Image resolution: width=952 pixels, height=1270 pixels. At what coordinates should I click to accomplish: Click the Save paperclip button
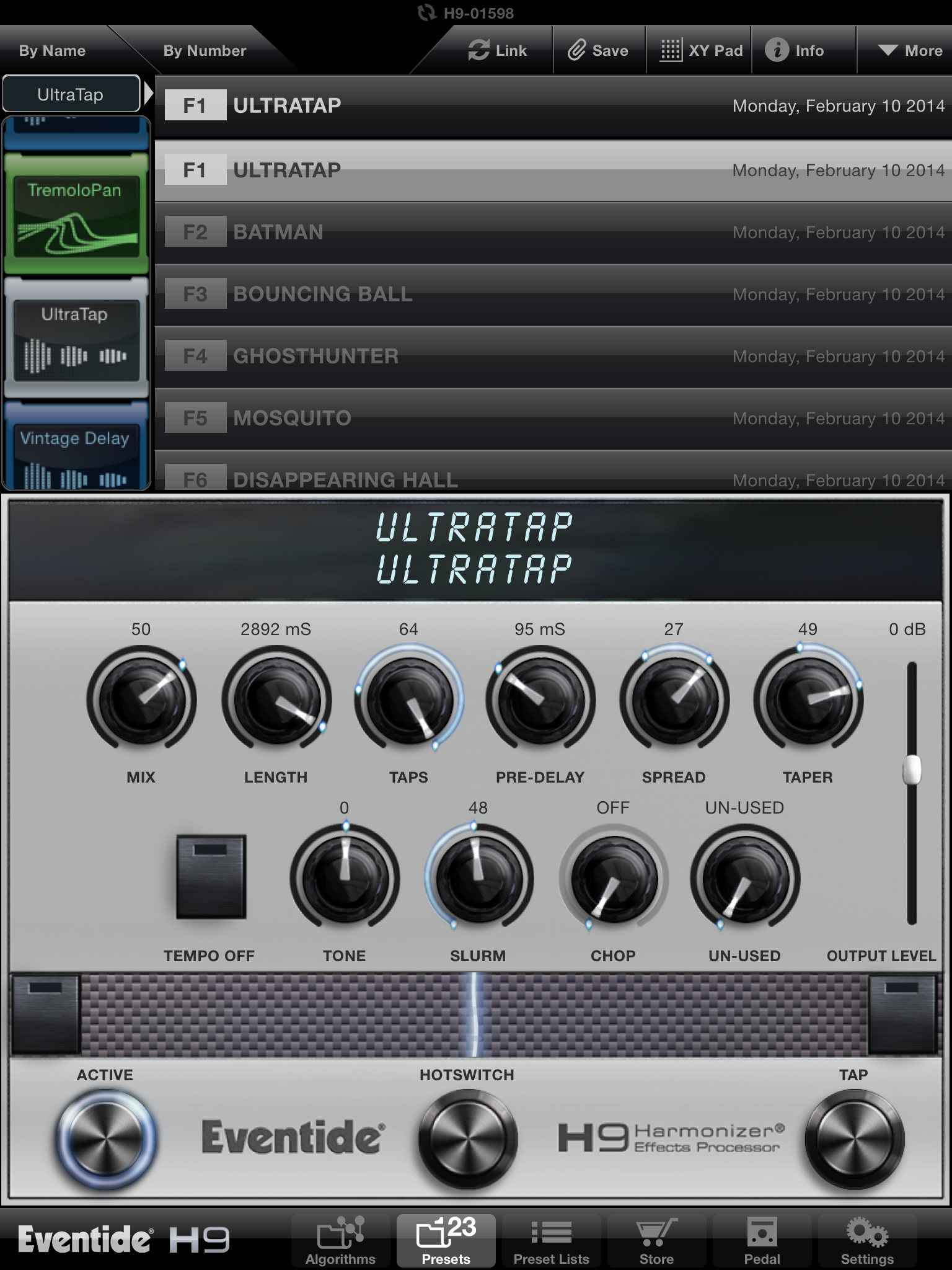[598, 51]
